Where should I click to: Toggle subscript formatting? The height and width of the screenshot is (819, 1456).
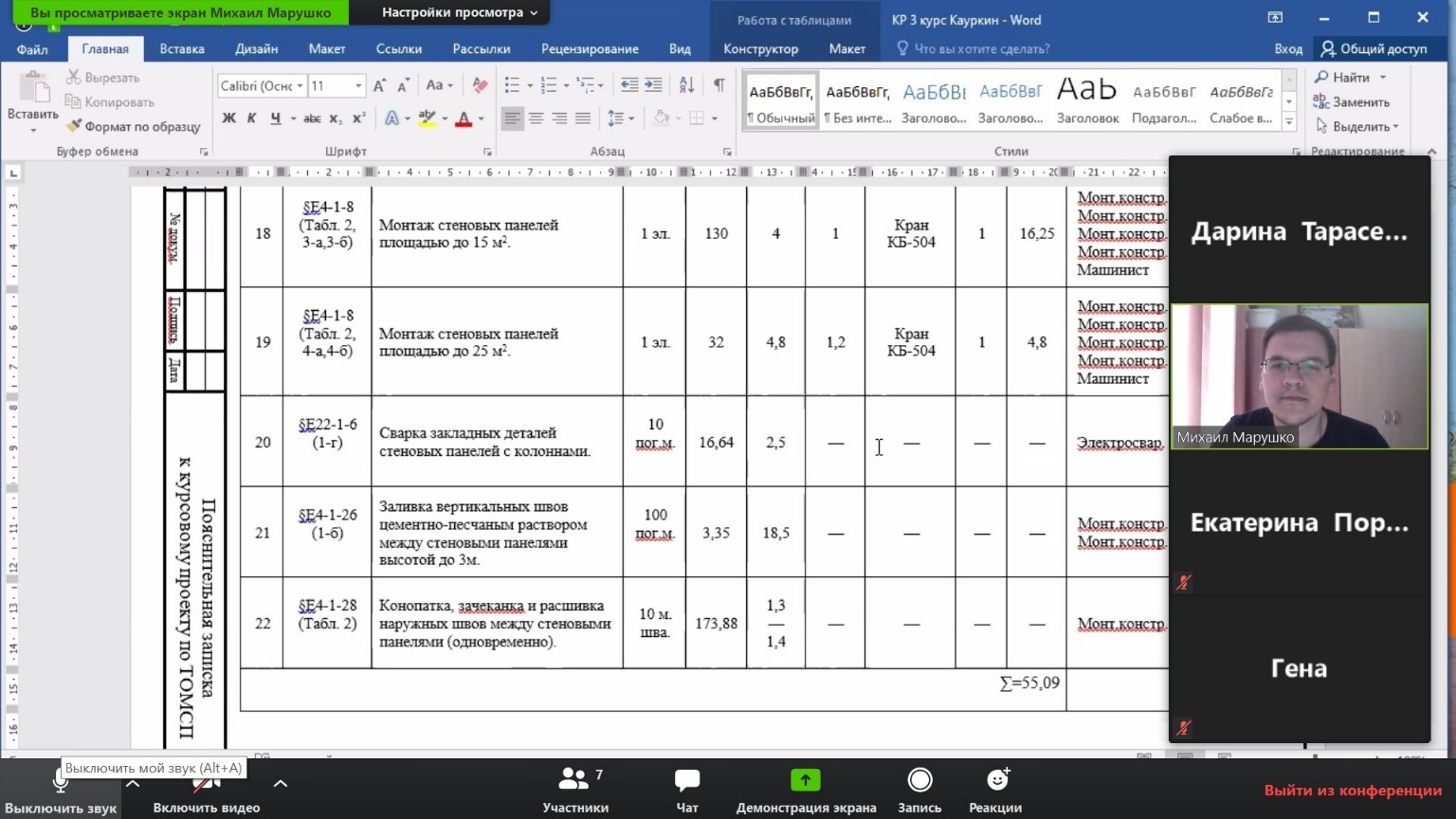tap(336, 118)
